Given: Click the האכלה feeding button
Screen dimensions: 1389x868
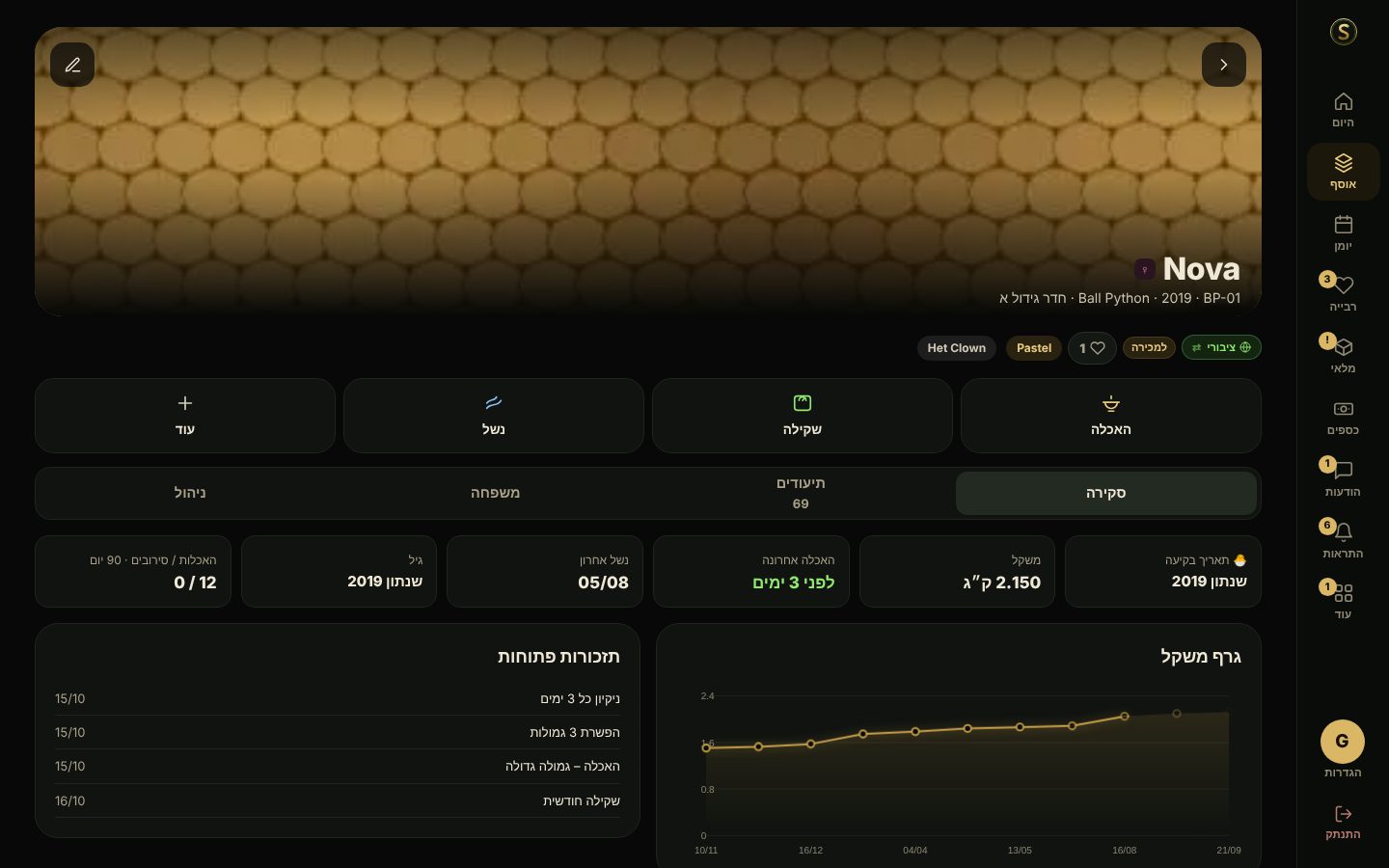Looking at the screenshot, I should click(x=1111, y=416).
